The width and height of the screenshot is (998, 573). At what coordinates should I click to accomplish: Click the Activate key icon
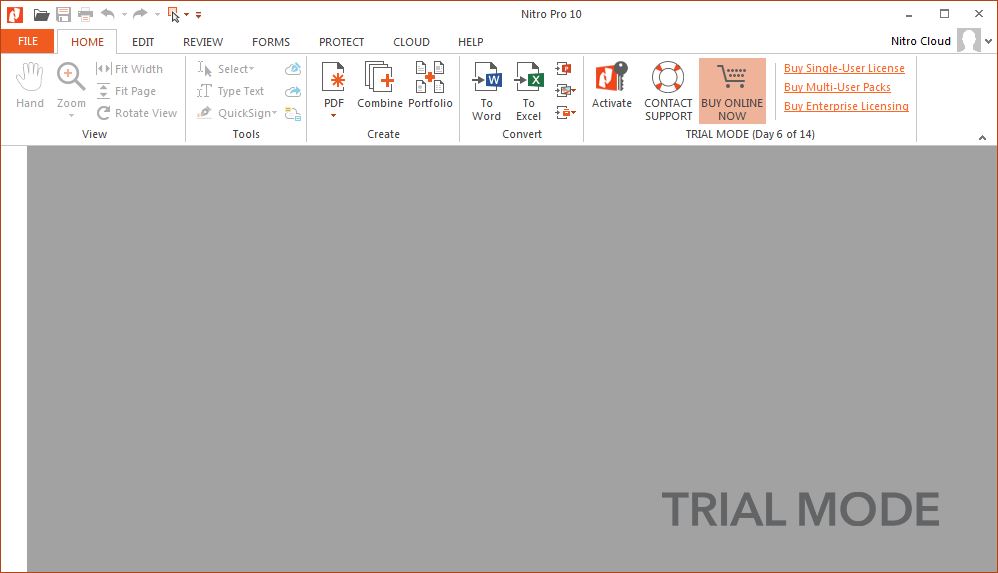click(612, 85)
